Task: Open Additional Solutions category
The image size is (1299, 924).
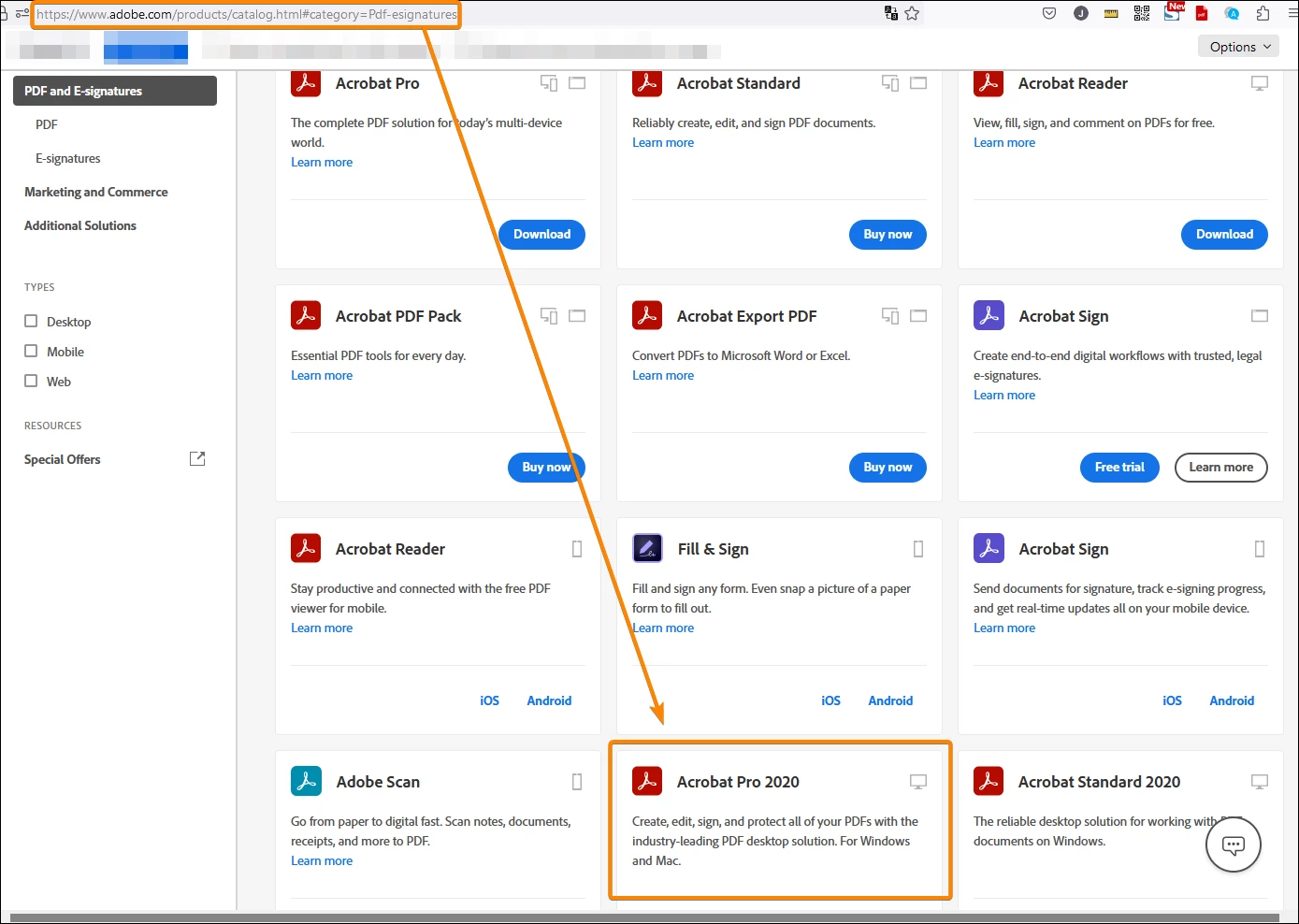Action: (x=80, y=225)
